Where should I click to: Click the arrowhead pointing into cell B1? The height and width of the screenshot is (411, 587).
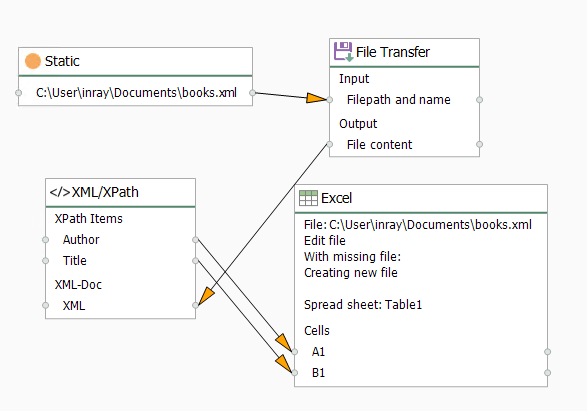(x=283, y=363)
